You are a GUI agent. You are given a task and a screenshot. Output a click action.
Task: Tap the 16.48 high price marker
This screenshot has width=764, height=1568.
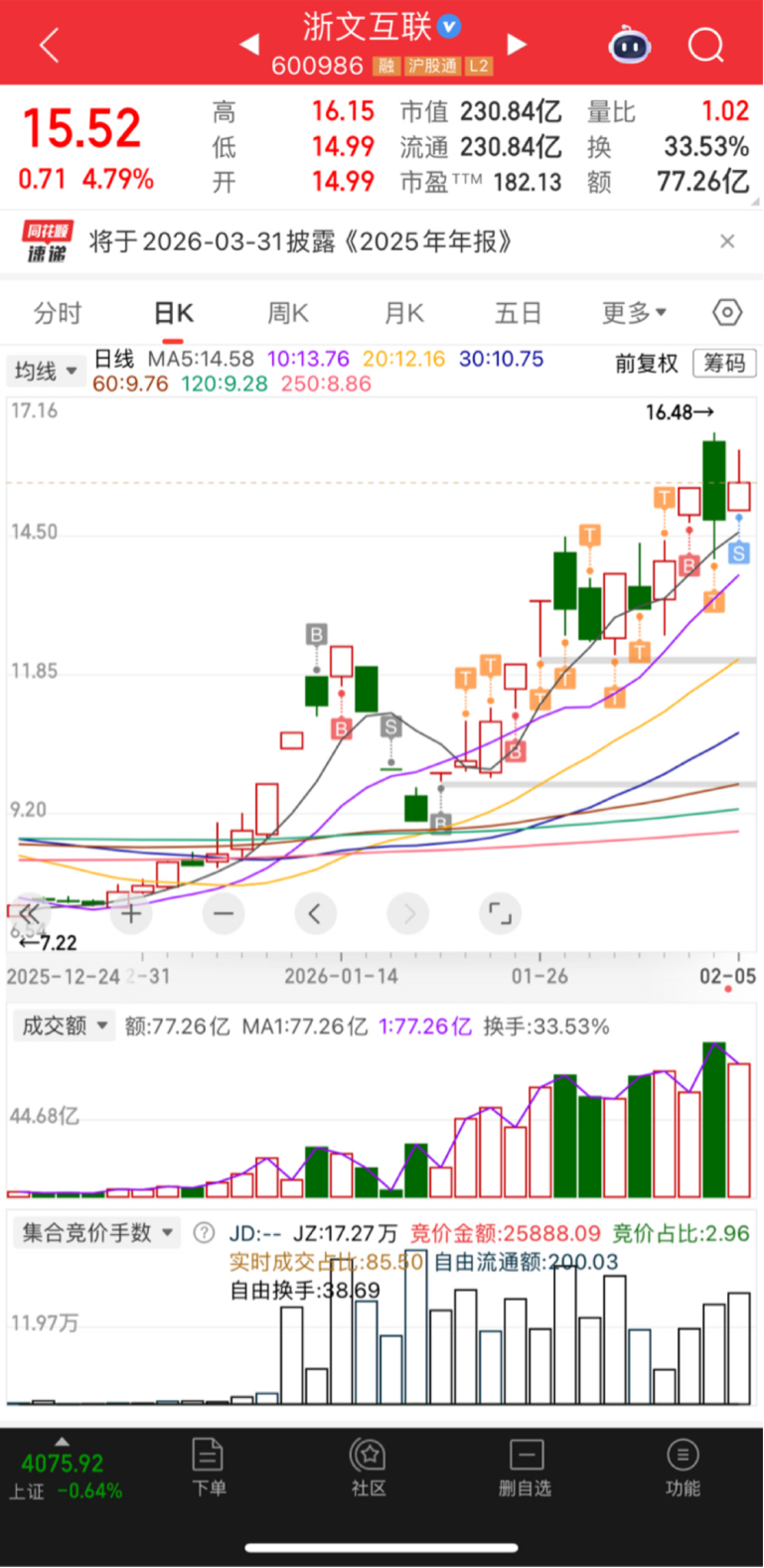(x=680, y=411)
